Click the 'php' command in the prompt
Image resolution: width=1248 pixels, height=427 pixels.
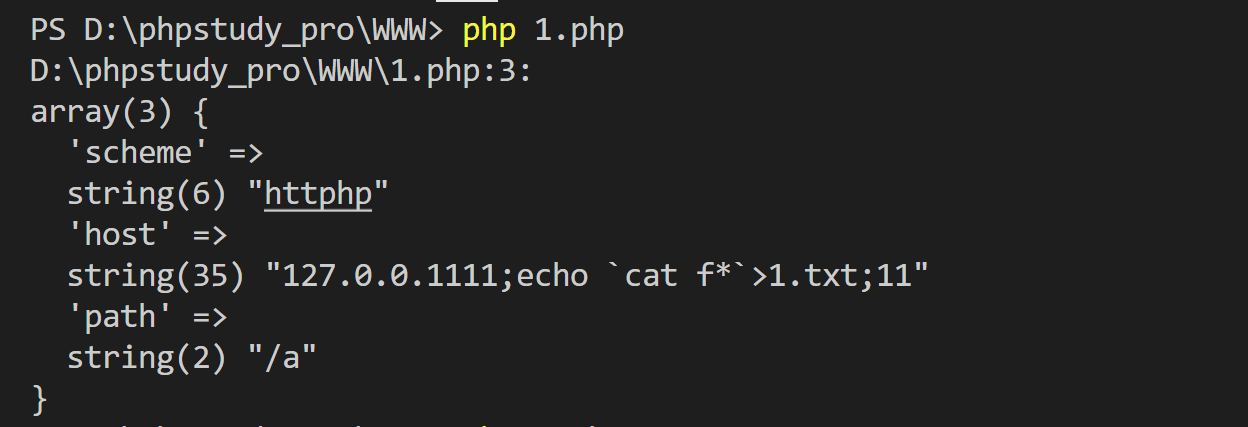(x=489, y=31)
